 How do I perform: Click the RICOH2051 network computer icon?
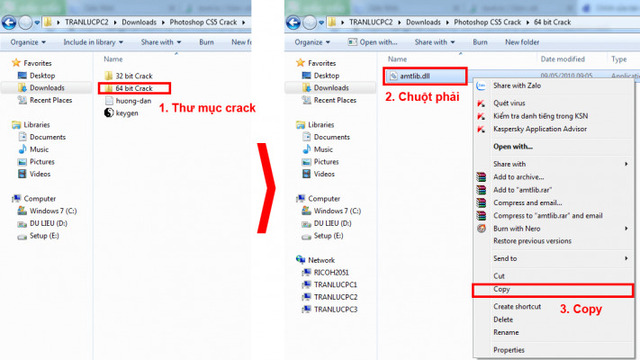(306, 273)
